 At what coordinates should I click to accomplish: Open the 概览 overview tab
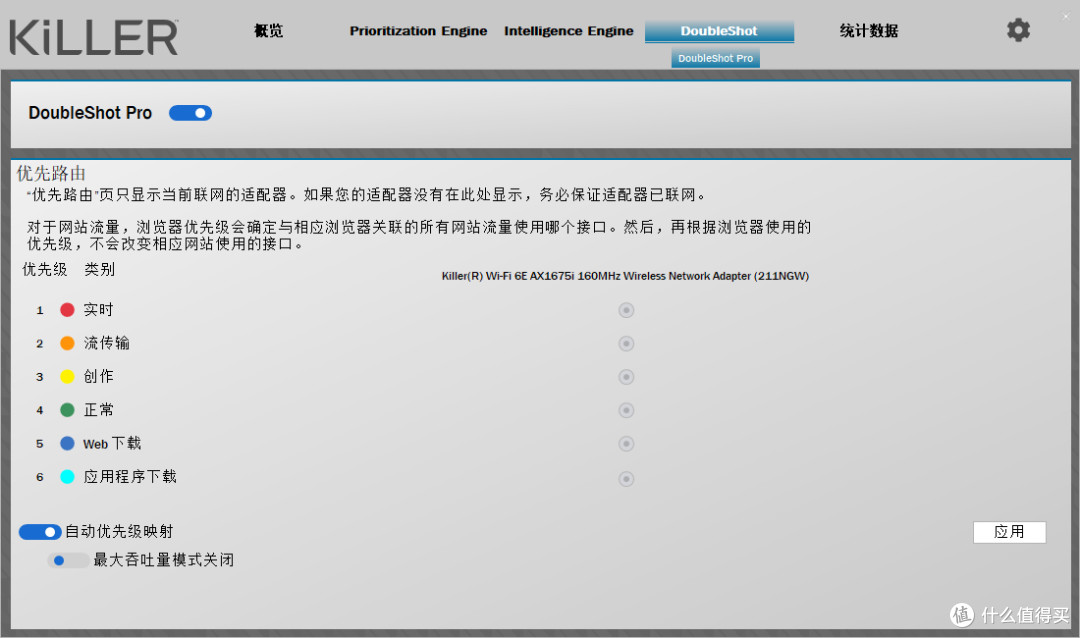(x=268, y=30)
